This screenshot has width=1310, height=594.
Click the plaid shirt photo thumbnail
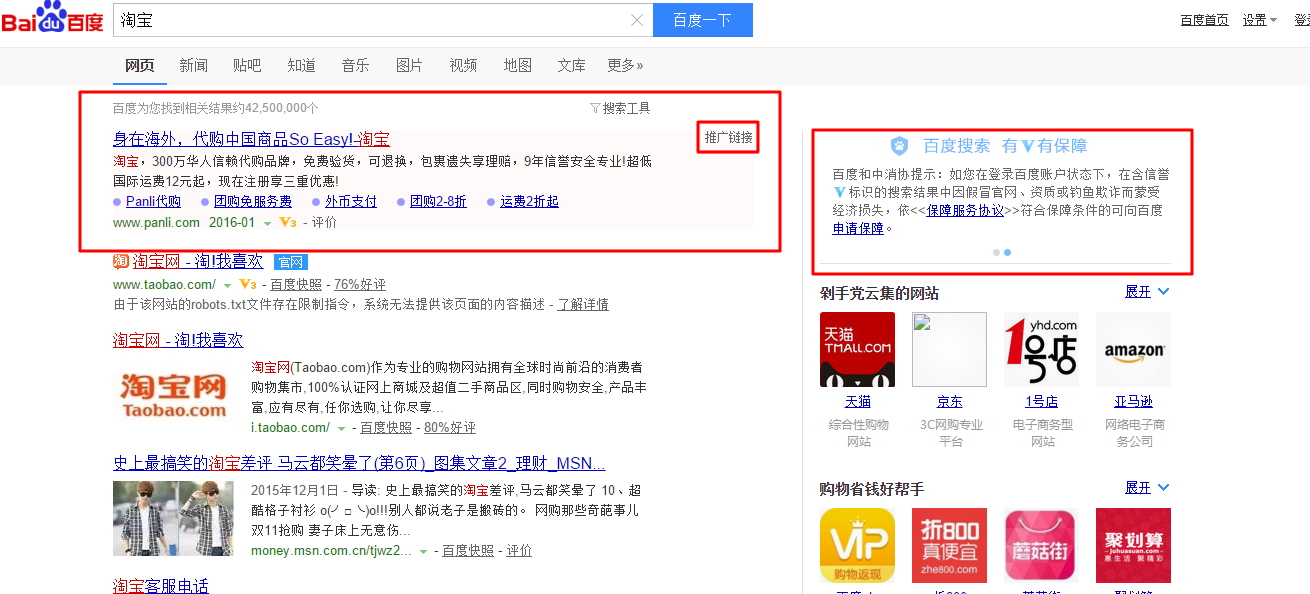[x=173, y=518]
